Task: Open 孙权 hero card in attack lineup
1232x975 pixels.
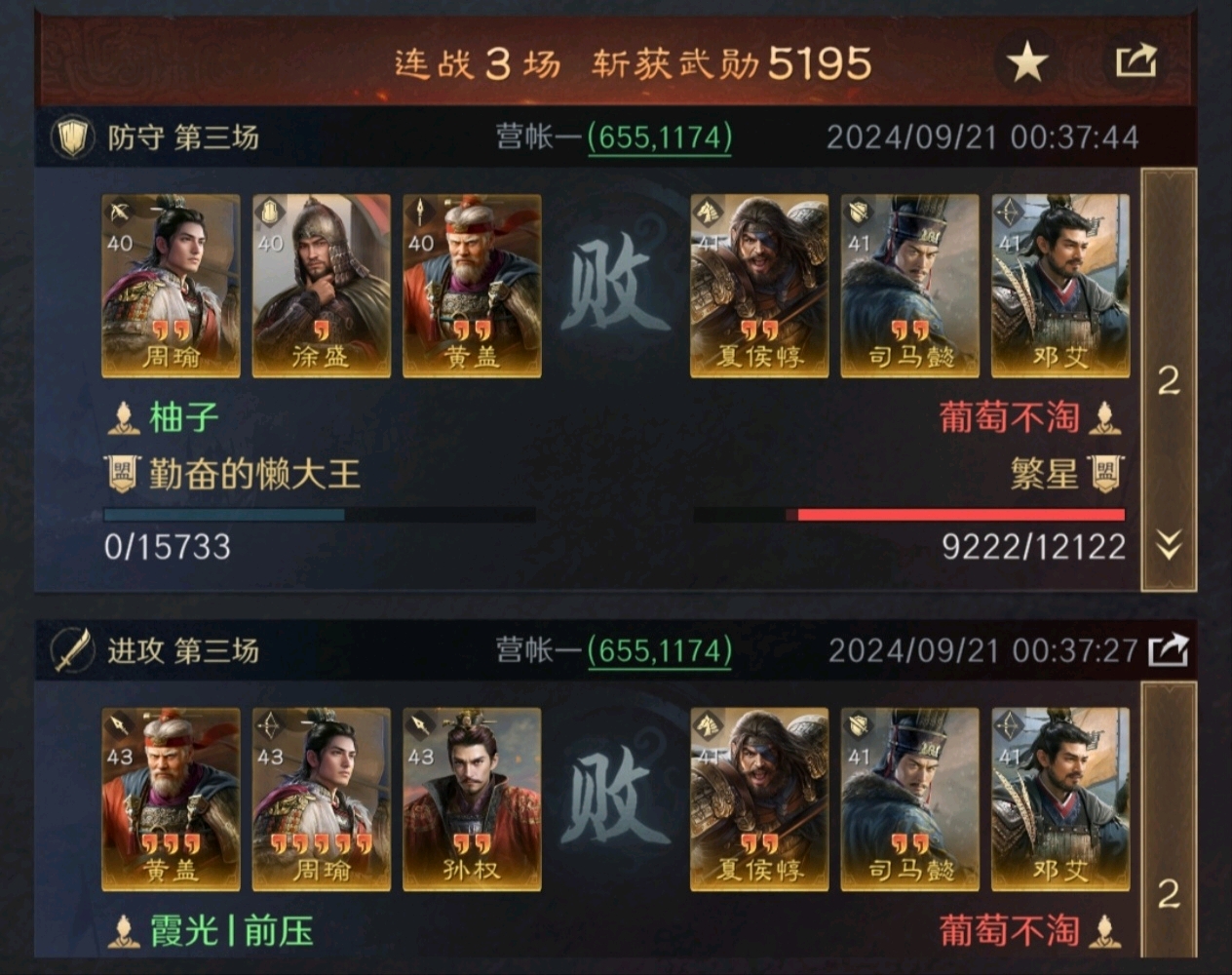Action: [x=472, y=799]
